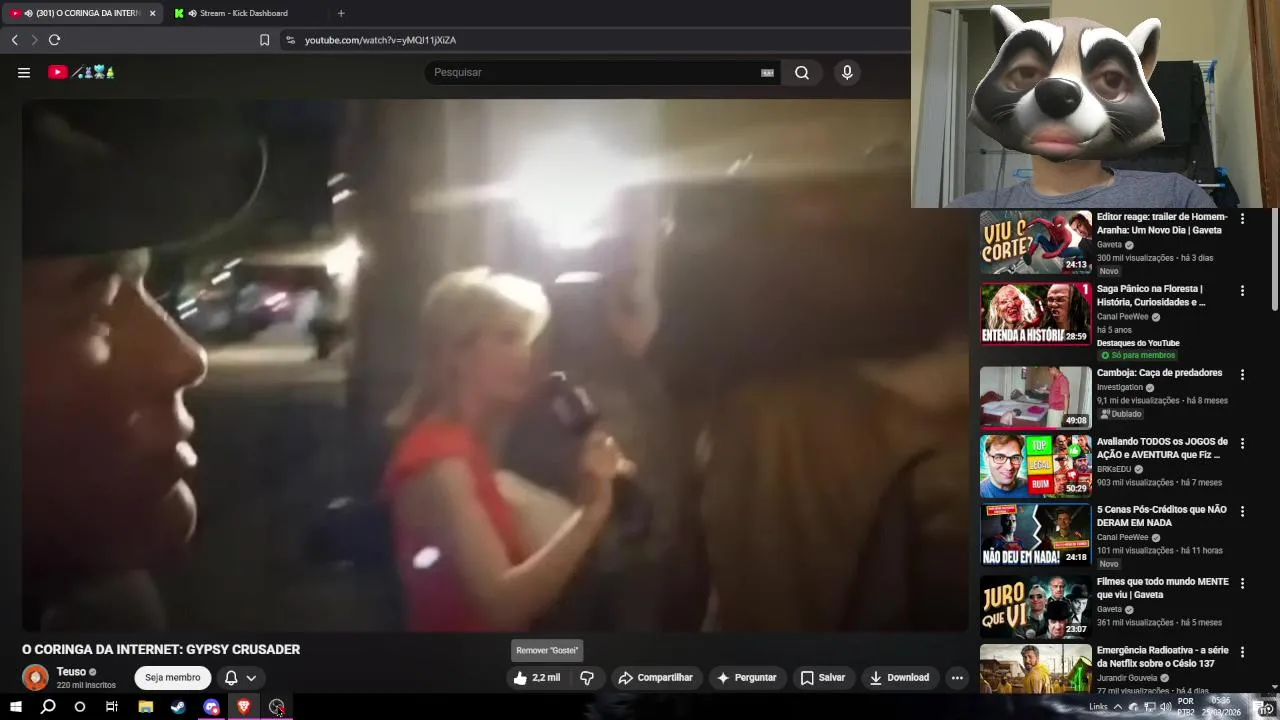The height and width of the screenshot is (720, 1280).
Task: Open File Explorer from taskbar
Action: click(145, 707)
